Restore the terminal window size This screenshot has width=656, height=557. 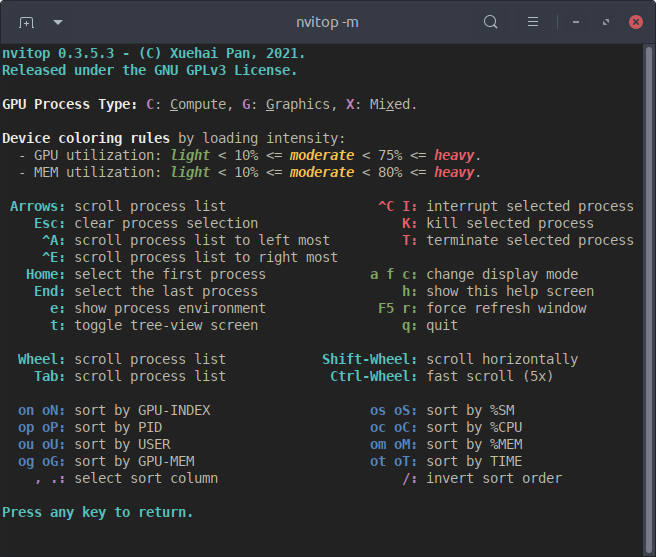coord(606,22)
